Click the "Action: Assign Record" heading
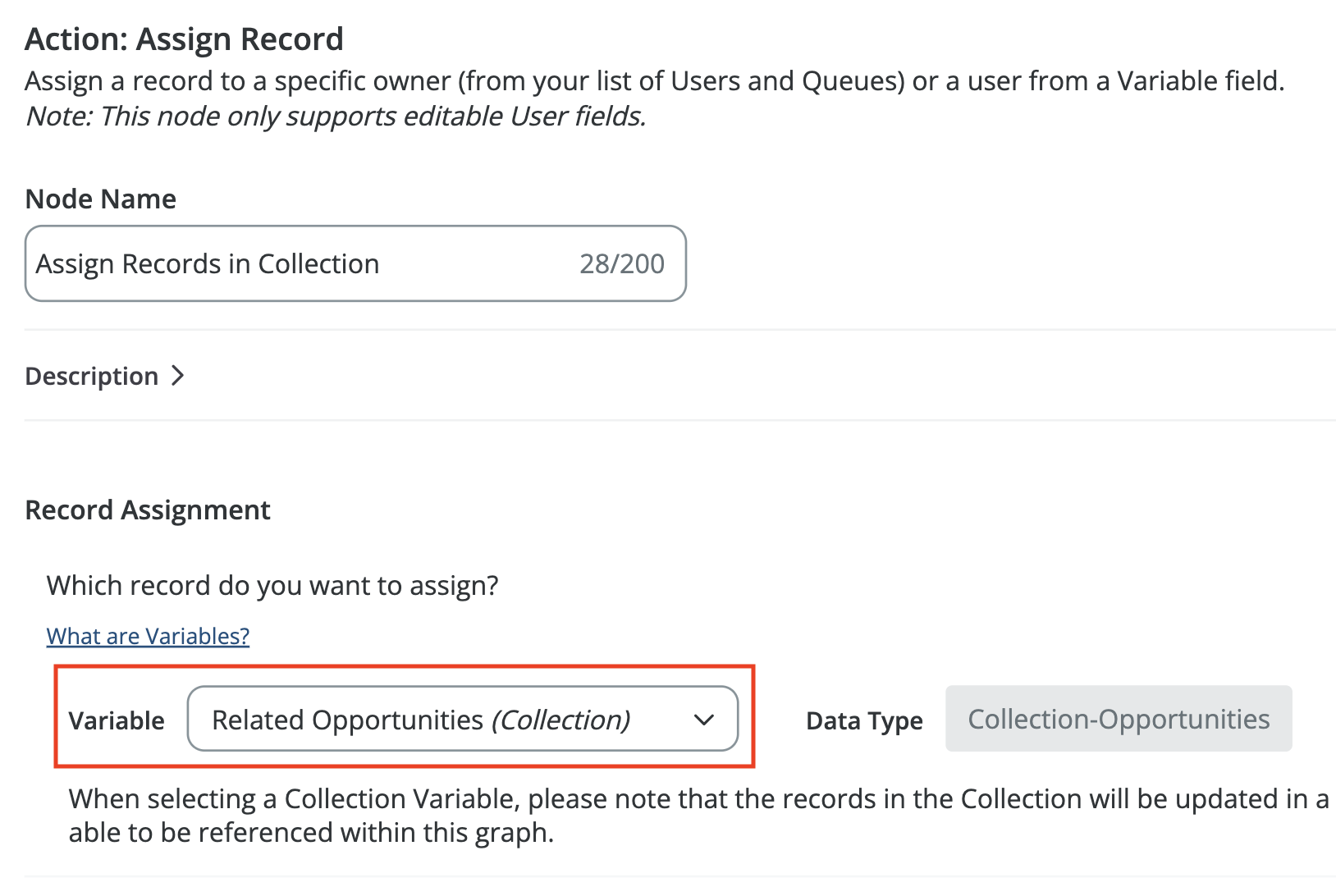 (x=184, y=39)
